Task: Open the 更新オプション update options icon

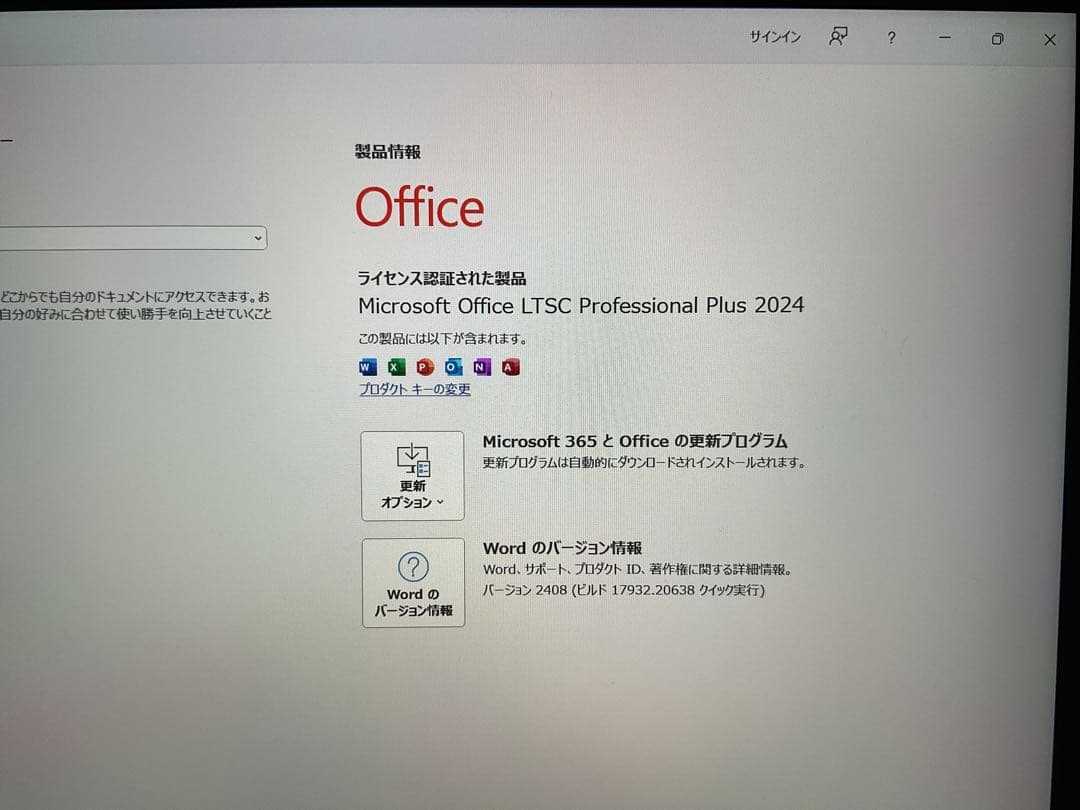Action: [413, 458]
